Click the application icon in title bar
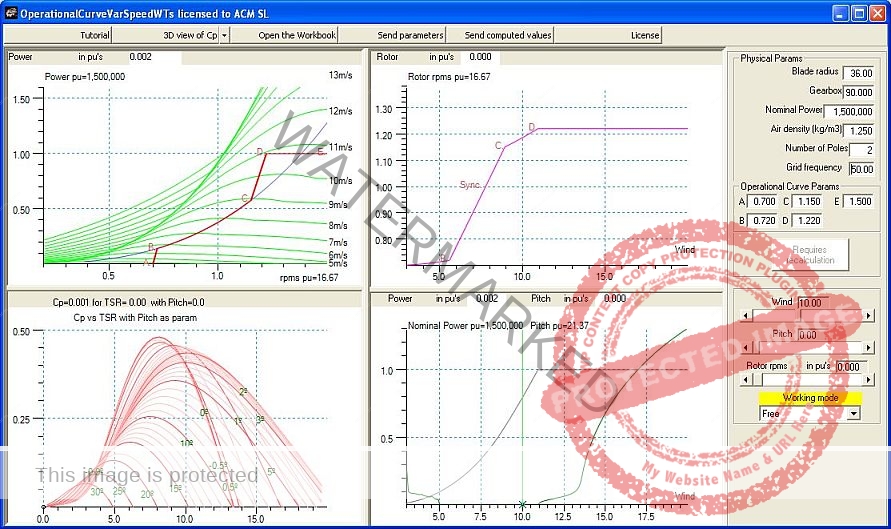 11,13
